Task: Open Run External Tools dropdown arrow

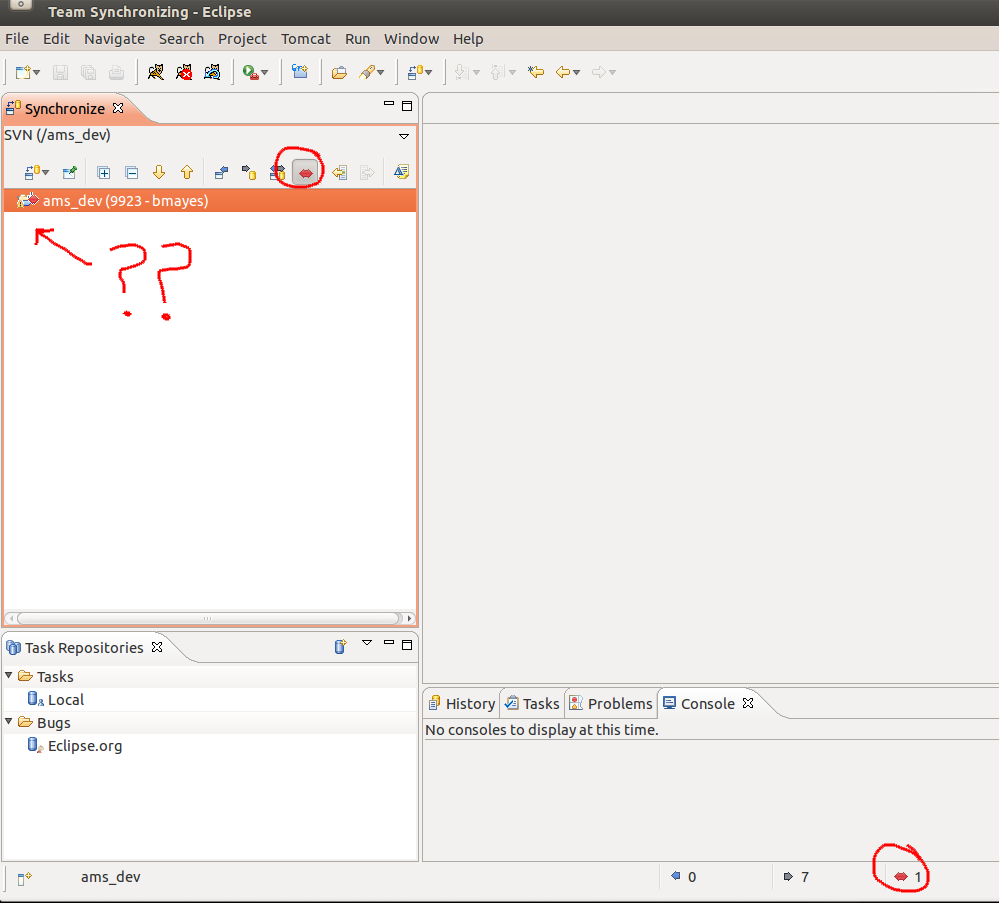Action: (264, 73)
